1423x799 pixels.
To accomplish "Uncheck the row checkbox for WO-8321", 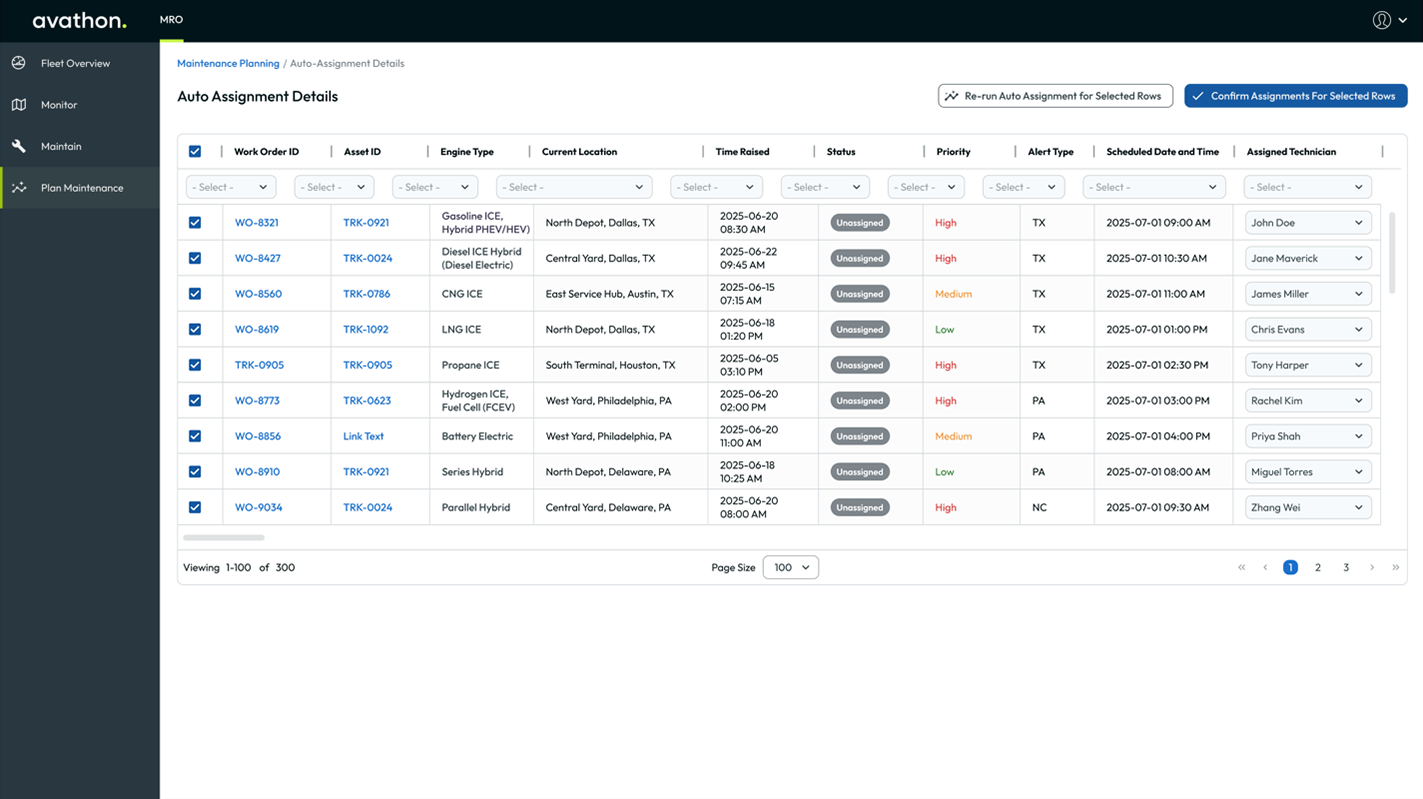I will [x=195, y=223].
